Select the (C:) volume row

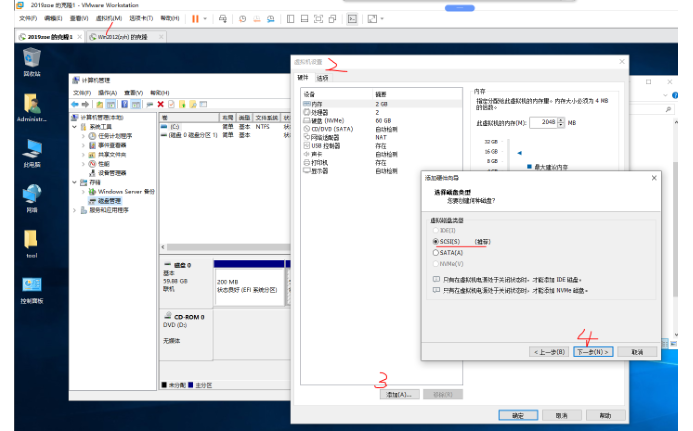click(225, 127)
